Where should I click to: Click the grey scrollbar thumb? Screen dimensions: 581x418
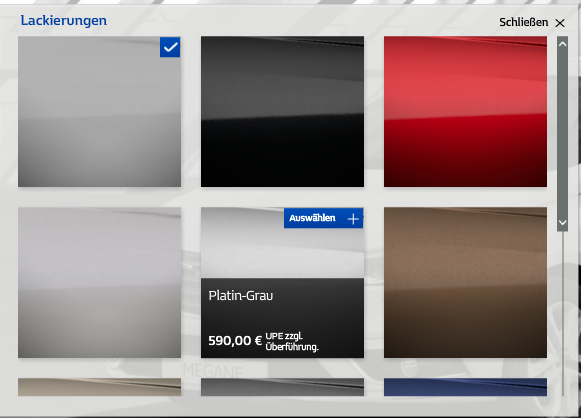(562, 133)
